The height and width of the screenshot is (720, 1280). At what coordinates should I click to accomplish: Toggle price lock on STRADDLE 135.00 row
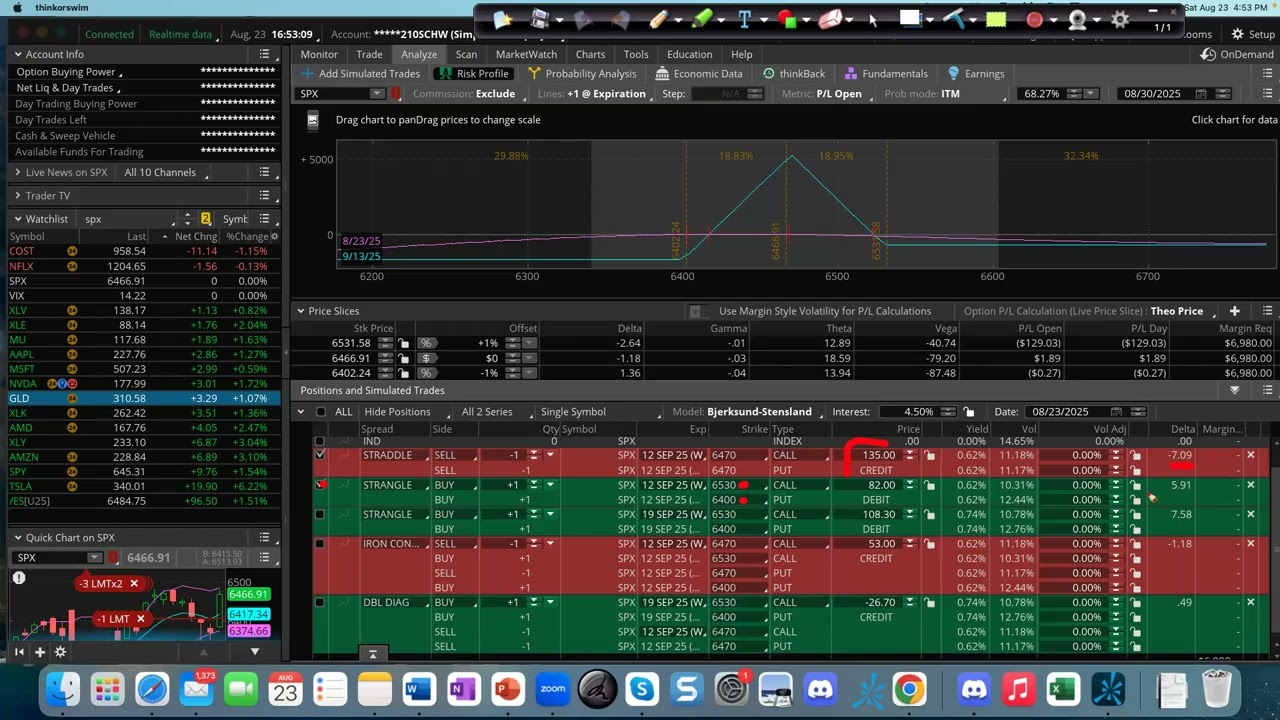pos(930,455)
